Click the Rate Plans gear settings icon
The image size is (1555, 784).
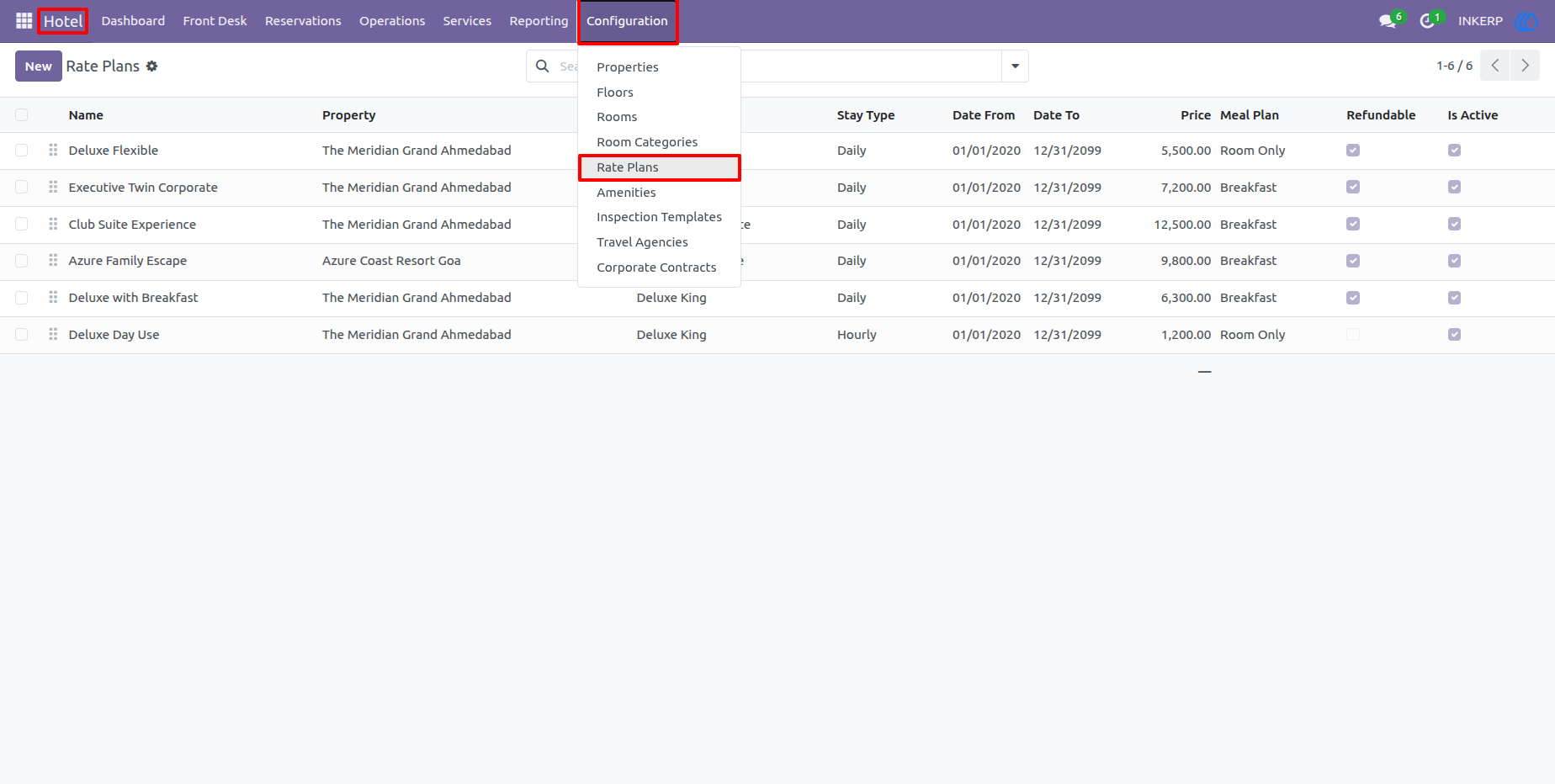tap(151, 66)
